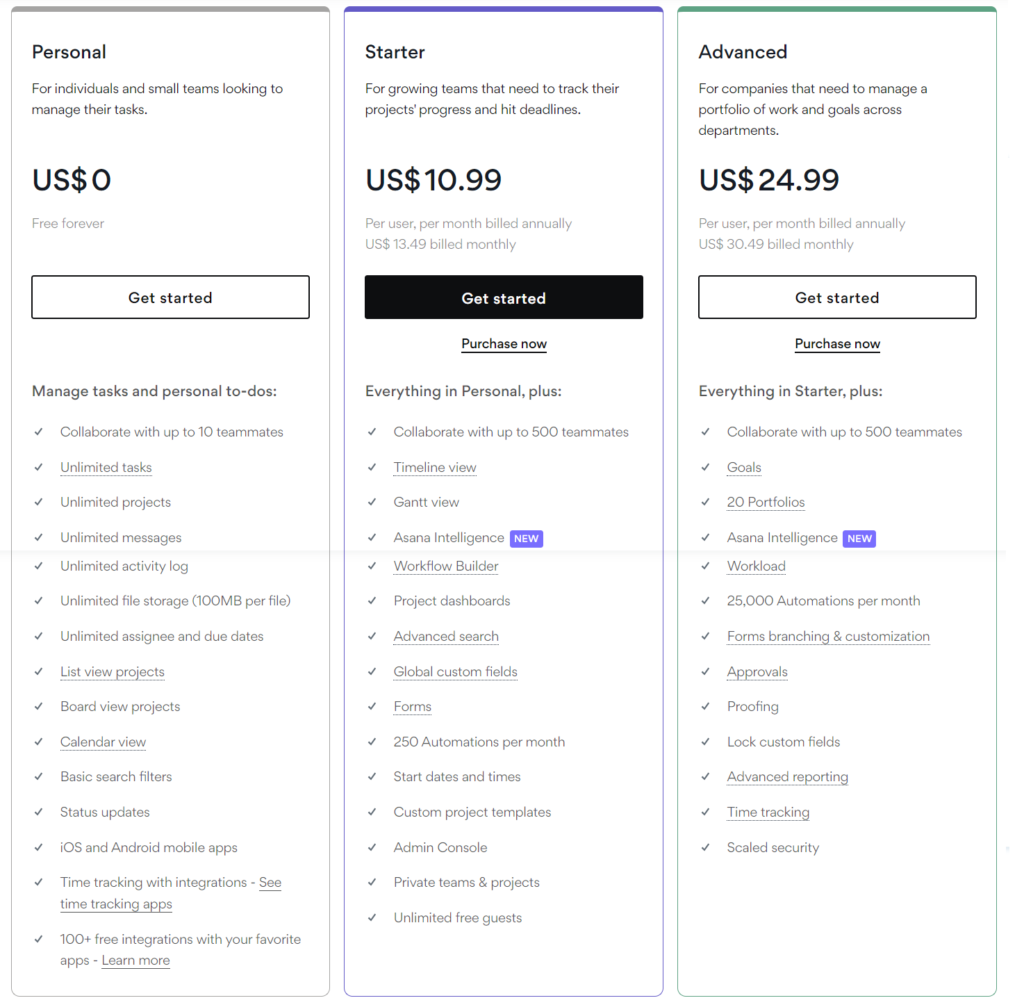
Task: Click the checkmark beside 25,000 Automations per month
Action: pyautogui.click(x=705, y=601)
